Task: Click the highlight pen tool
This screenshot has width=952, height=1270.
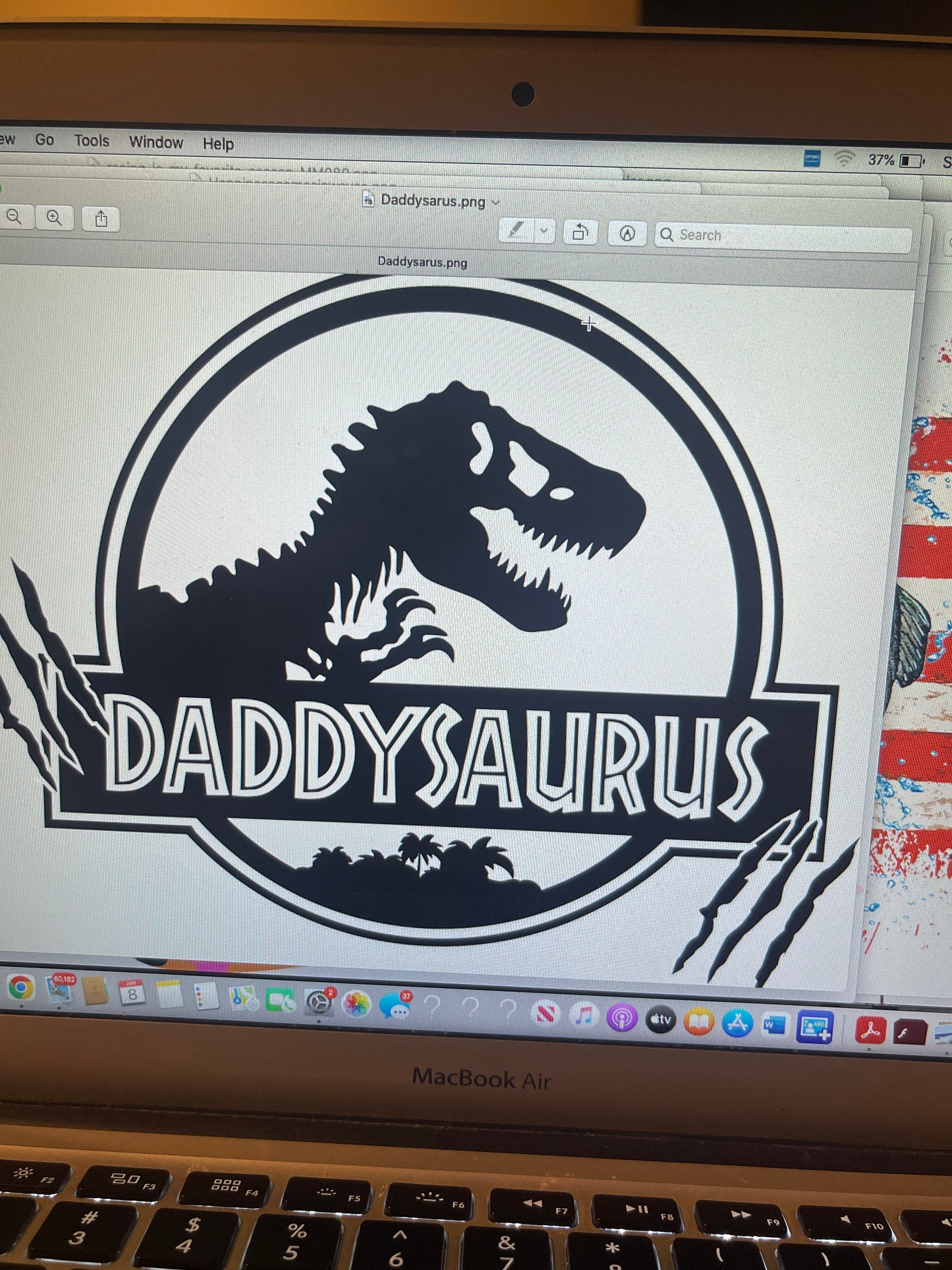Action: pos(517,231)
